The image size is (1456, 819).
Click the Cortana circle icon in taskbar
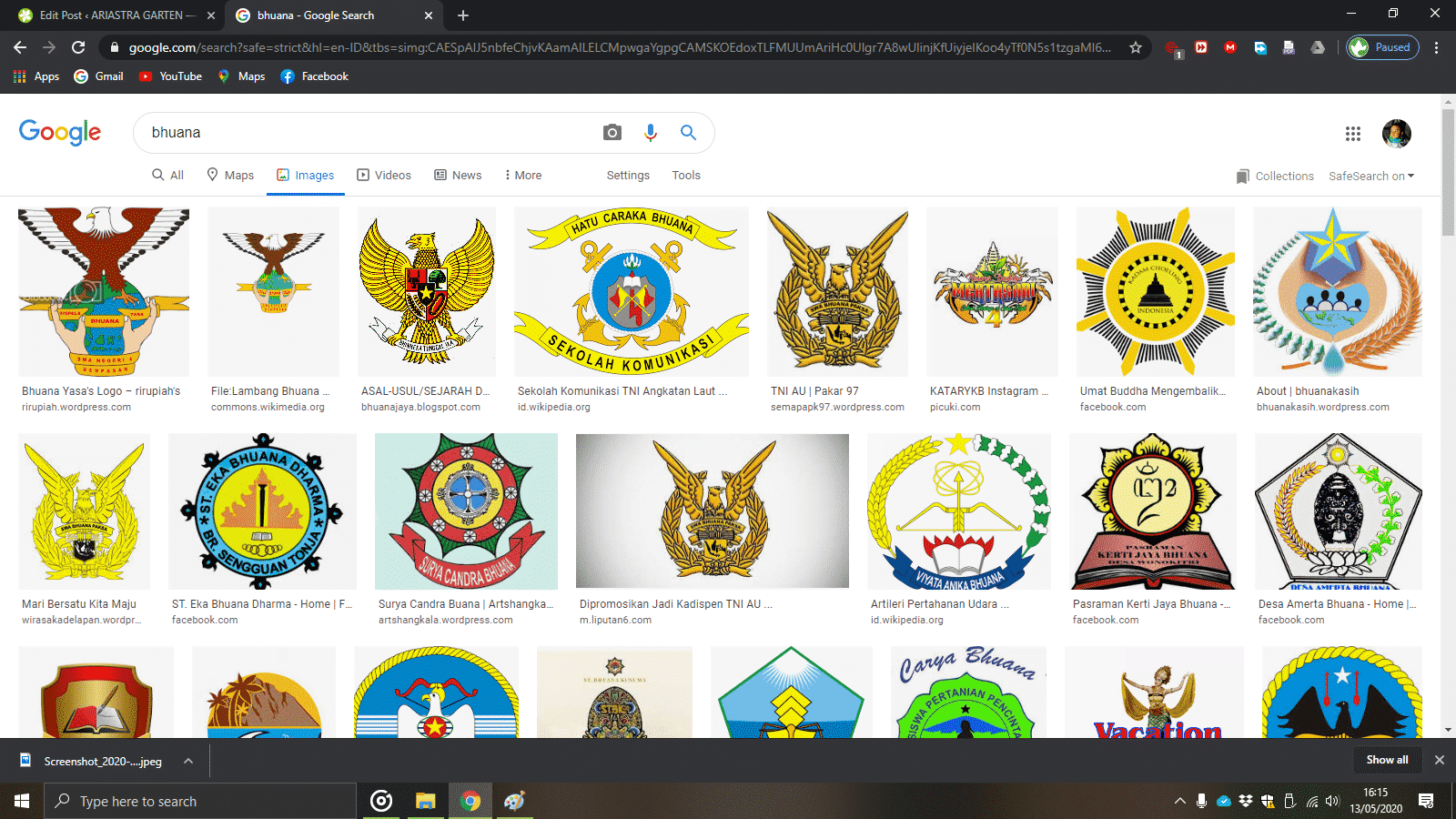coord(381,801)
